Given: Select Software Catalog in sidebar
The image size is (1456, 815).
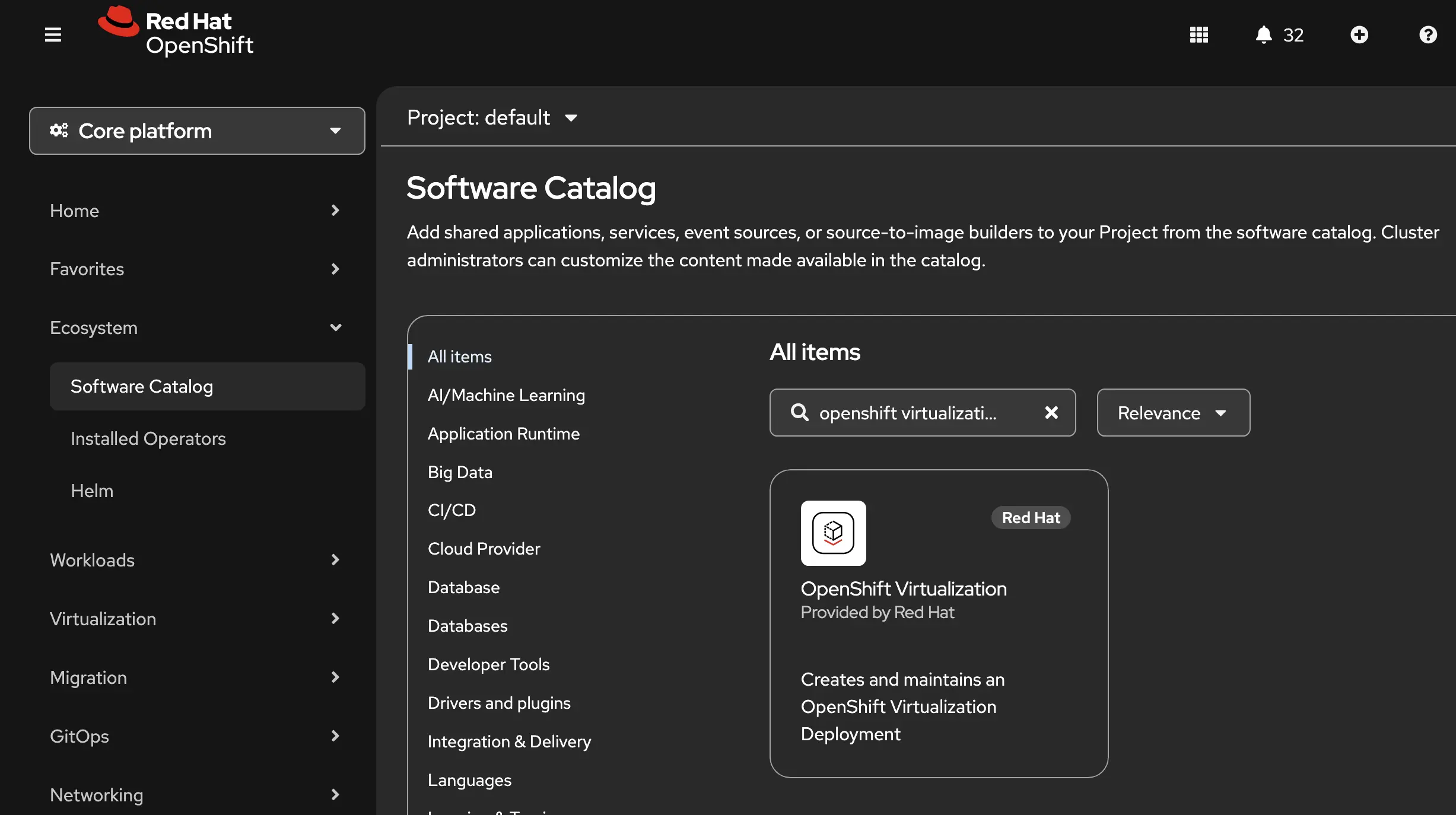Looking at the screenshot, I should [207, 386].
